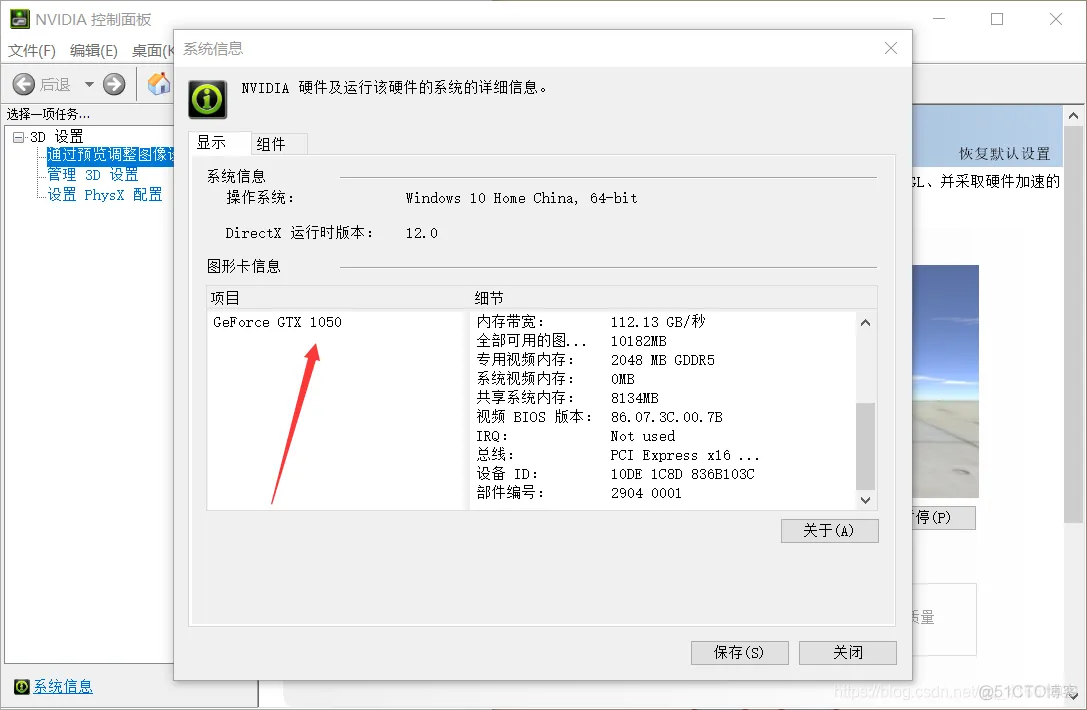This screenshot has width=1087, height=710.
Task: Open the 桌面 menu
Action: click(153, 51)
